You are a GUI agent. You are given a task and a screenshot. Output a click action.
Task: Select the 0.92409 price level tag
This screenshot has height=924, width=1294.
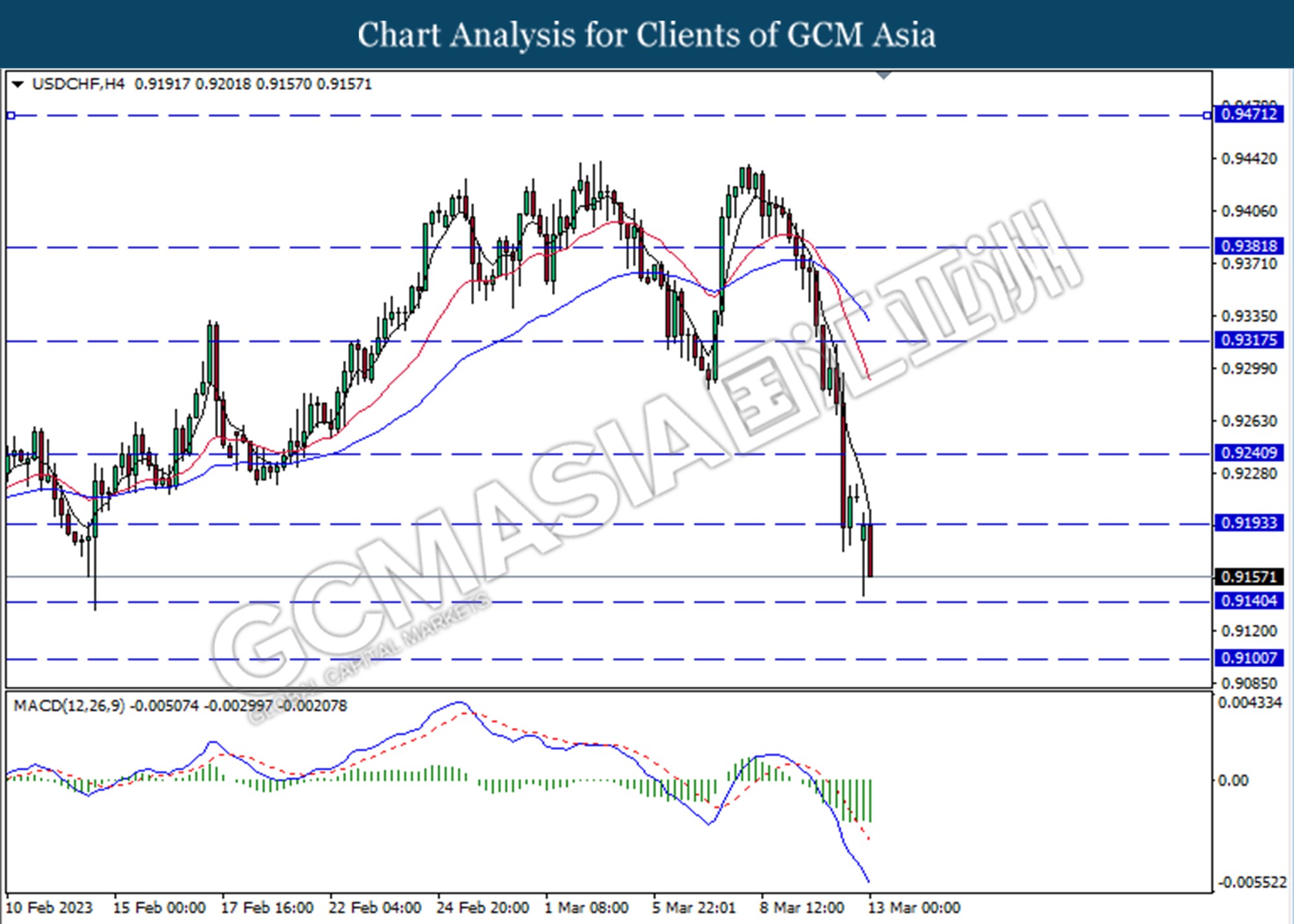click(1249, 453)
